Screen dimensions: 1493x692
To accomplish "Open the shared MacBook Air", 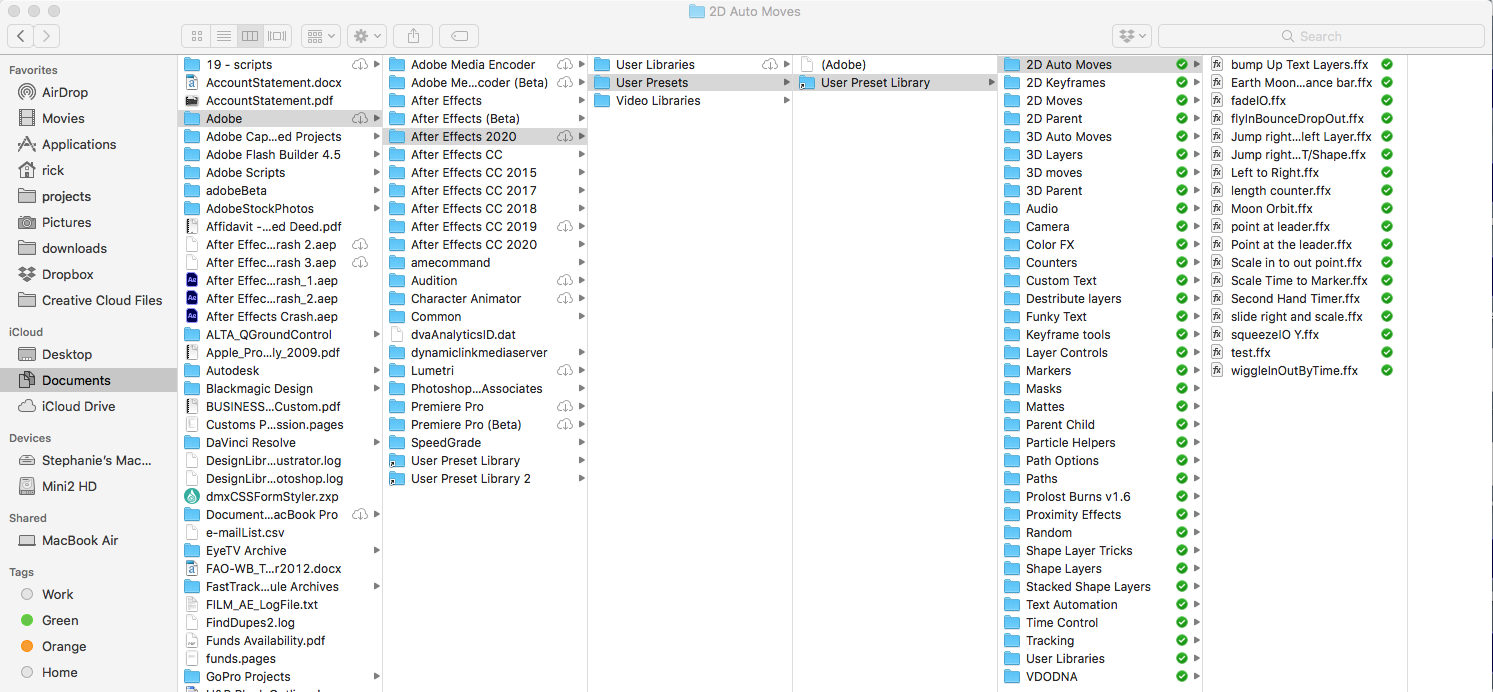I will pyautogui.click(x=80, y=540).
